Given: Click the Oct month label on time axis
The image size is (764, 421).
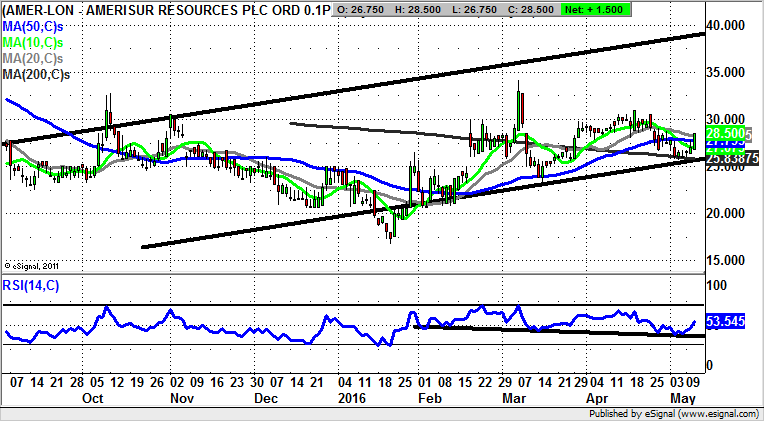Looking at the screenshot, I should (92, 398).
